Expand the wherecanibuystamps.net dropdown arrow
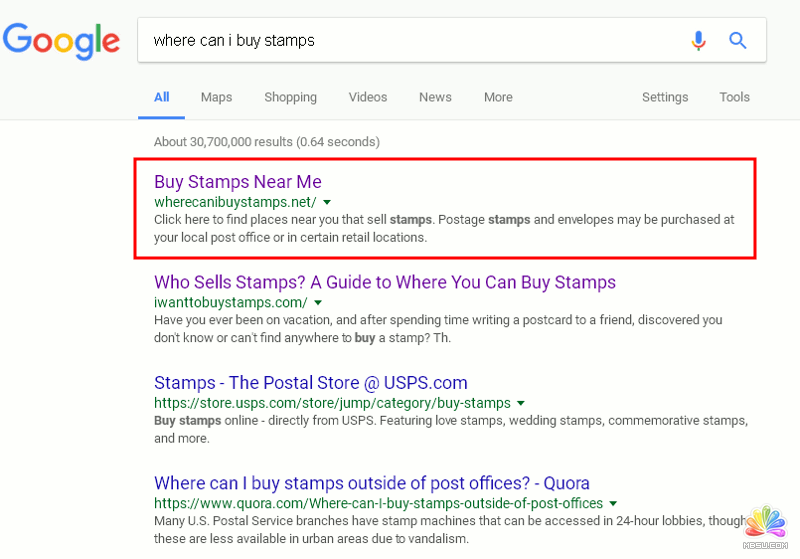Image resolution: width=800 pixels, height=559 pixels. (x=327, y=202)
